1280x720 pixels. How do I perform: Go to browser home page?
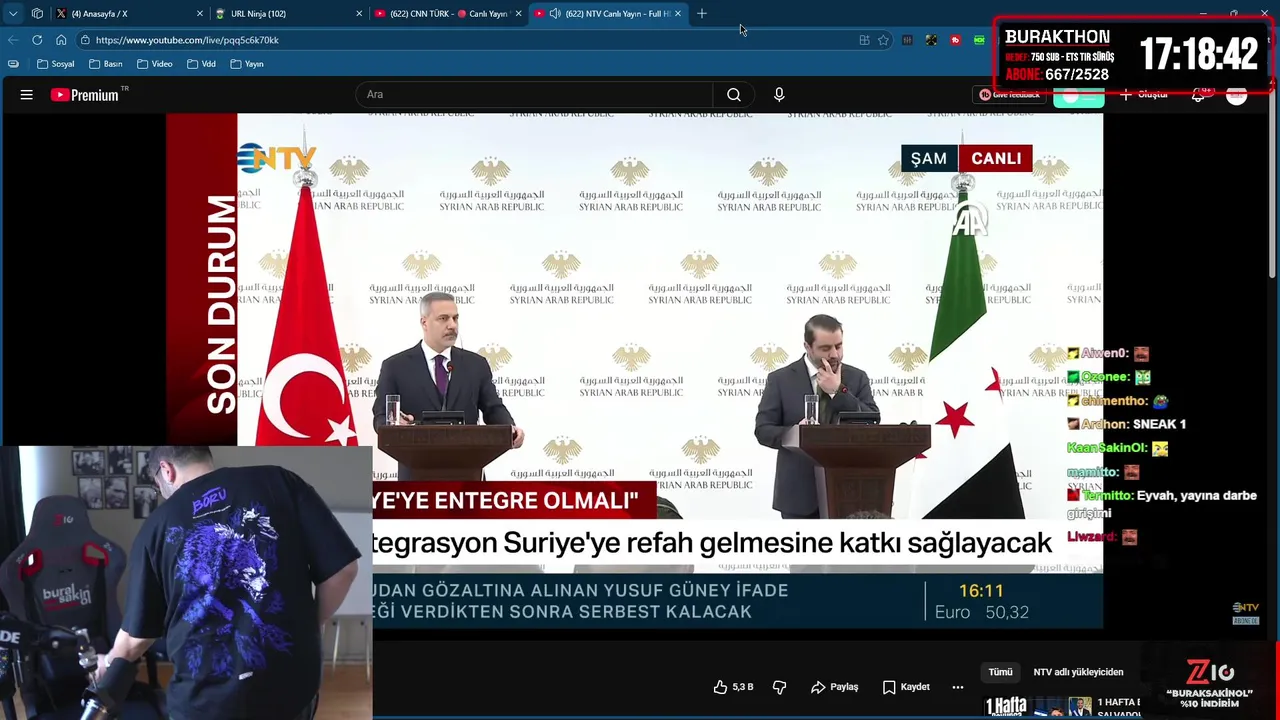tap(61, 40)
